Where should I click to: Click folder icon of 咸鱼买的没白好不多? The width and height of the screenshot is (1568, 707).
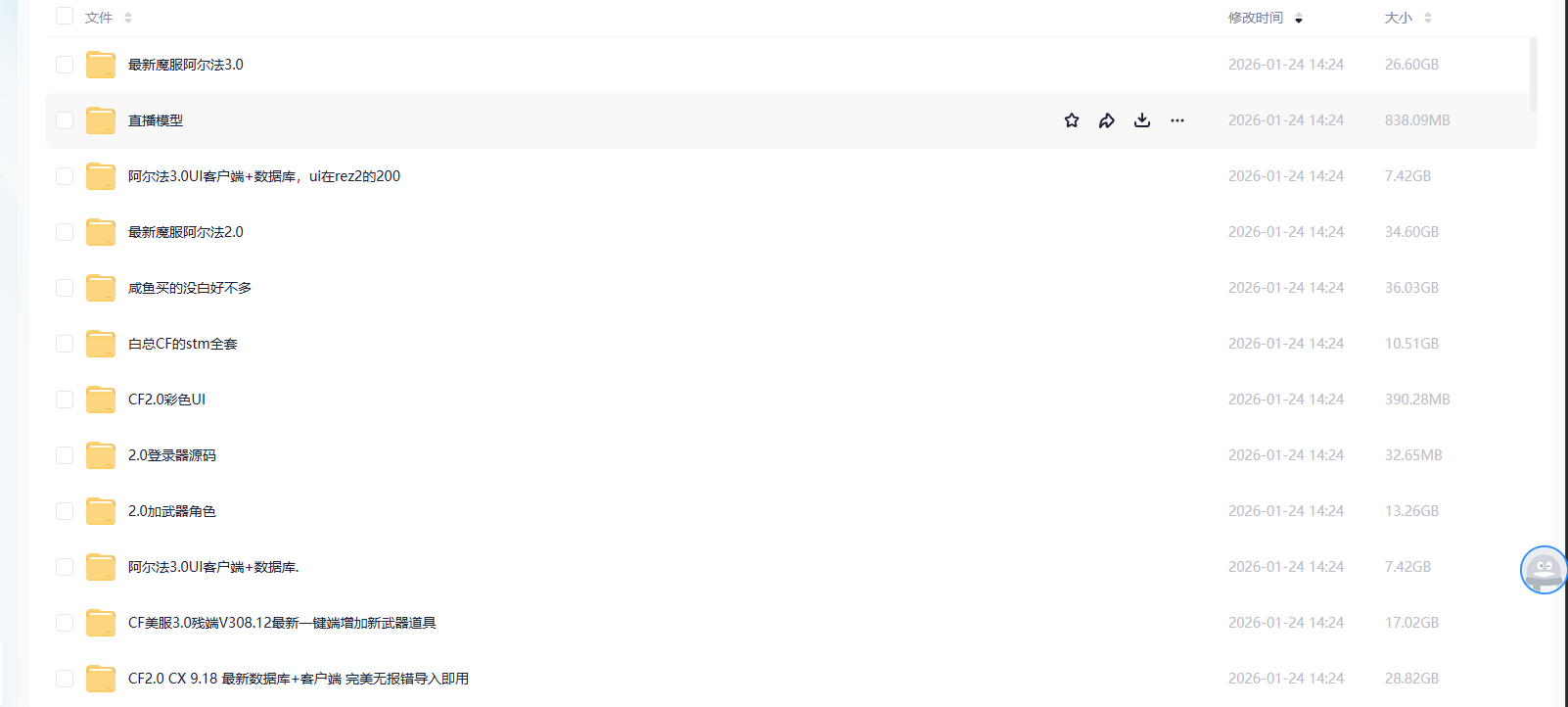click(x=101, y=288)
